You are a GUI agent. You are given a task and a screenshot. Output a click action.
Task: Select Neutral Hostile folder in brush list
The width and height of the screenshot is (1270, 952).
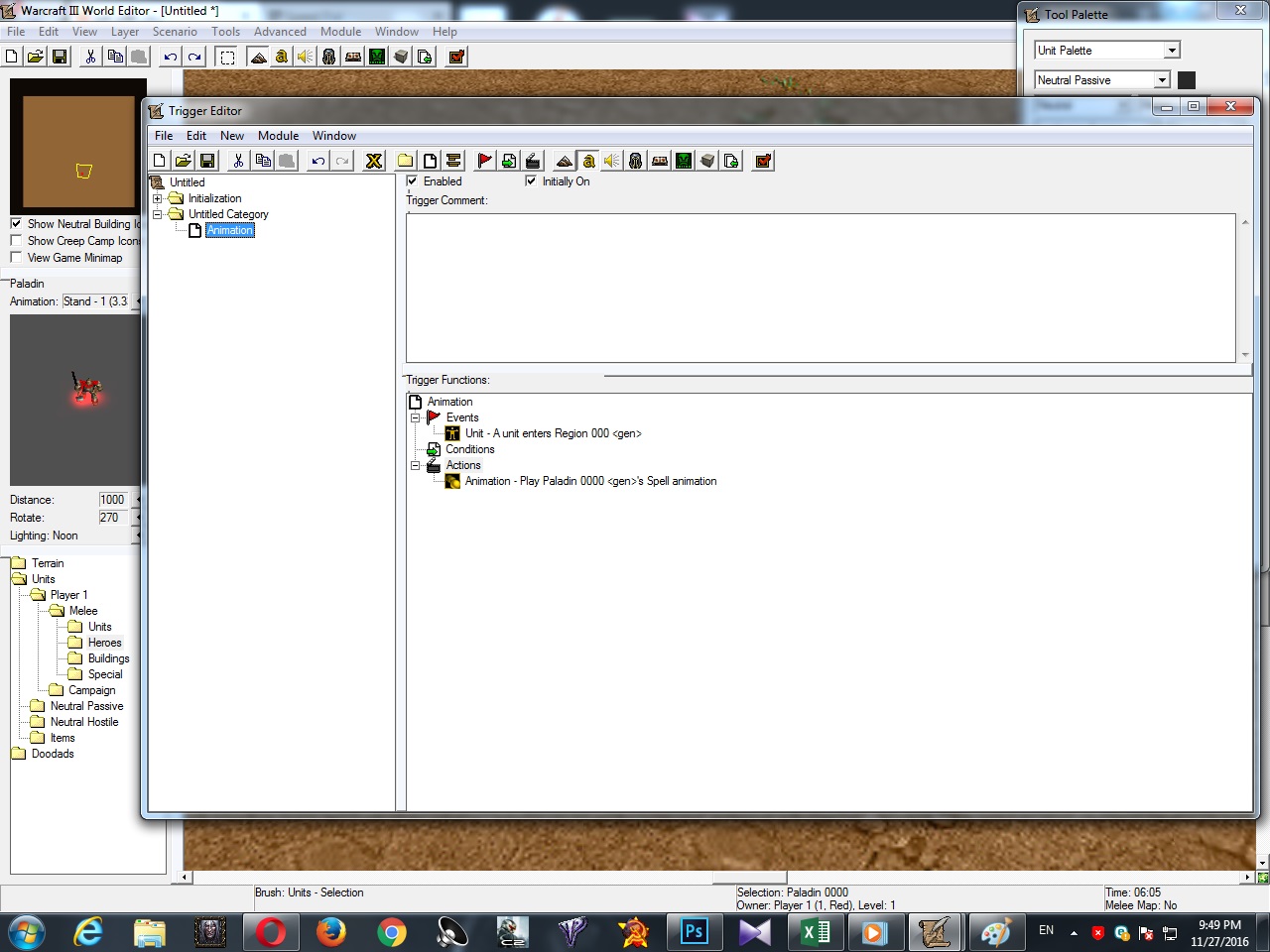tap(84, 722)
